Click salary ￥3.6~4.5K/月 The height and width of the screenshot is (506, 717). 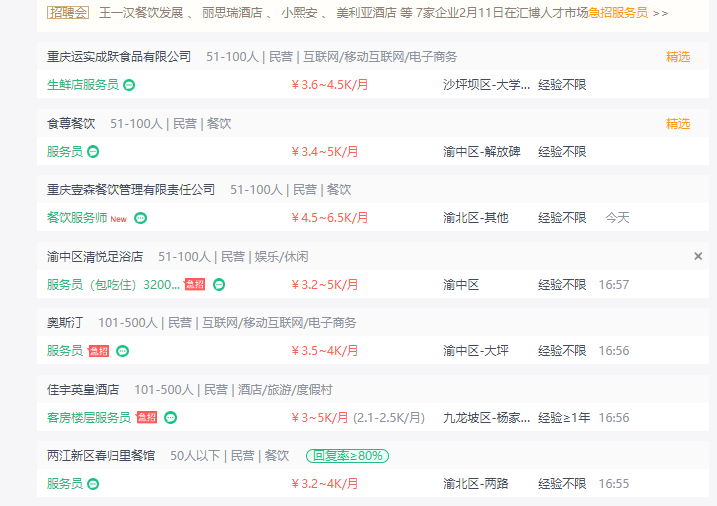point(330,85)
